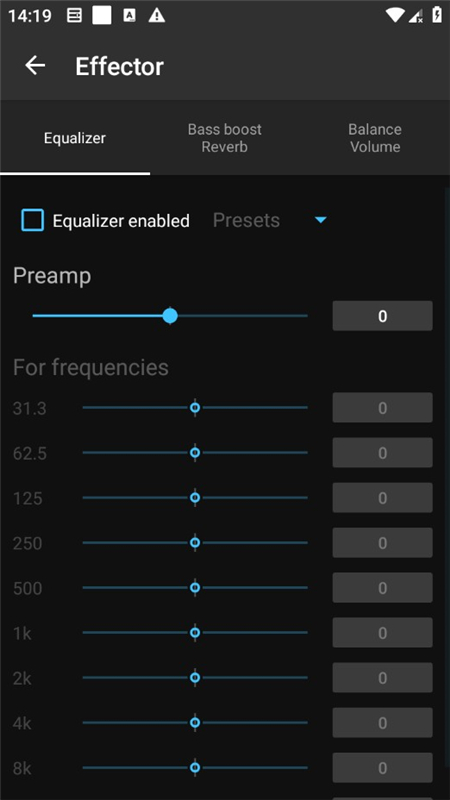This screenshot has width=450, height=800.
Task: Tap the warning triangle notification icon
Action: (157, 16)
